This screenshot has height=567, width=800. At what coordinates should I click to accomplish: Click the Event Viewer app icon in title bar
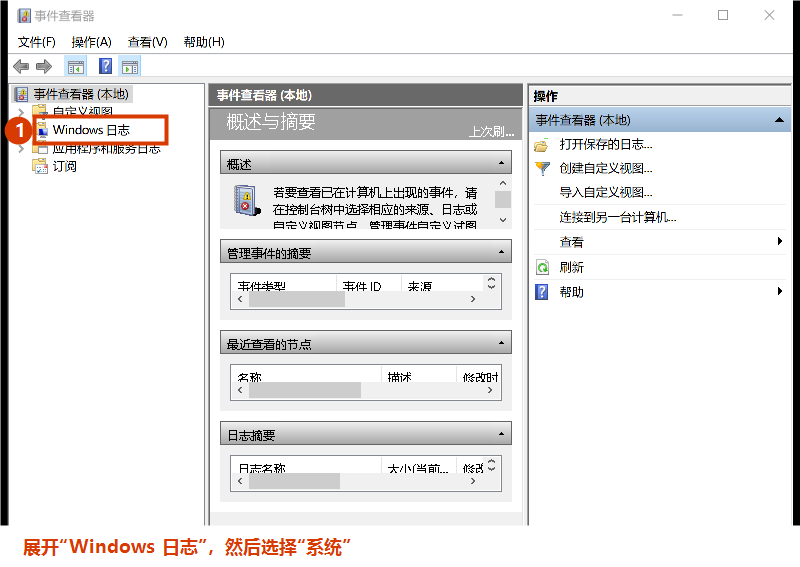23,16
